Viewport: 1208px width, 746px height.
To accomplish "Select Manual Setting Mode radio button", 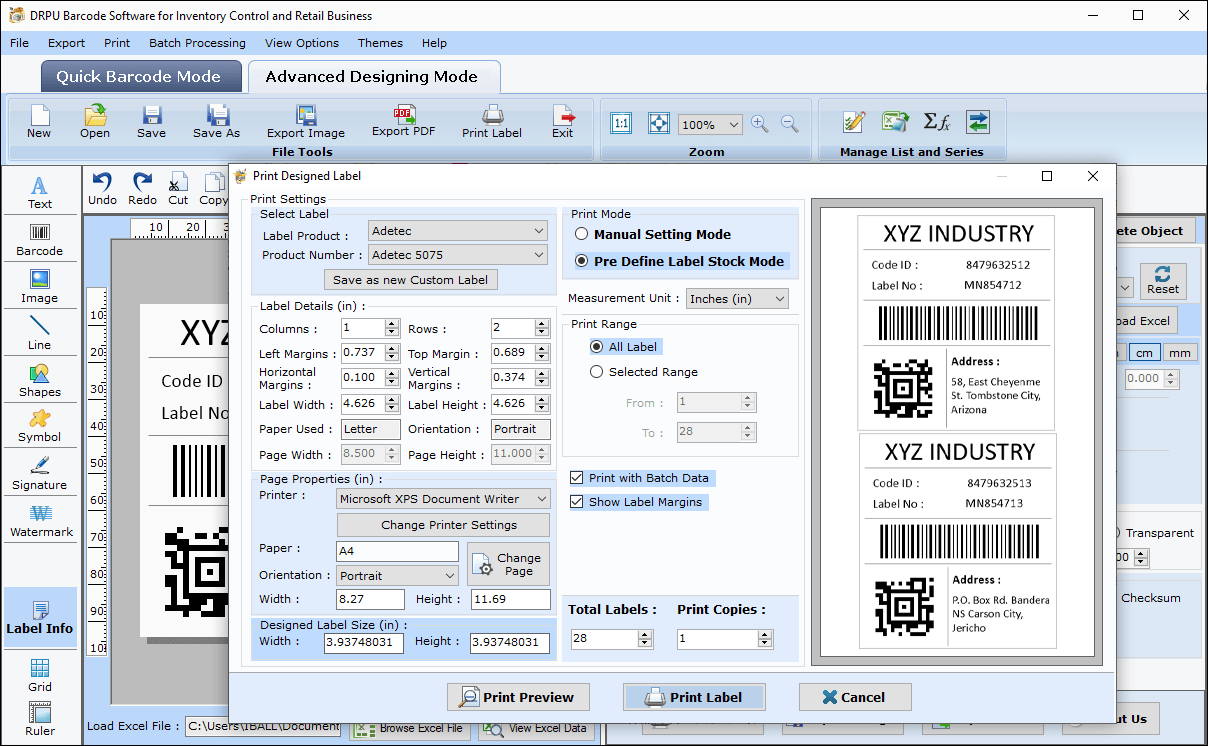I will [582, 234].
